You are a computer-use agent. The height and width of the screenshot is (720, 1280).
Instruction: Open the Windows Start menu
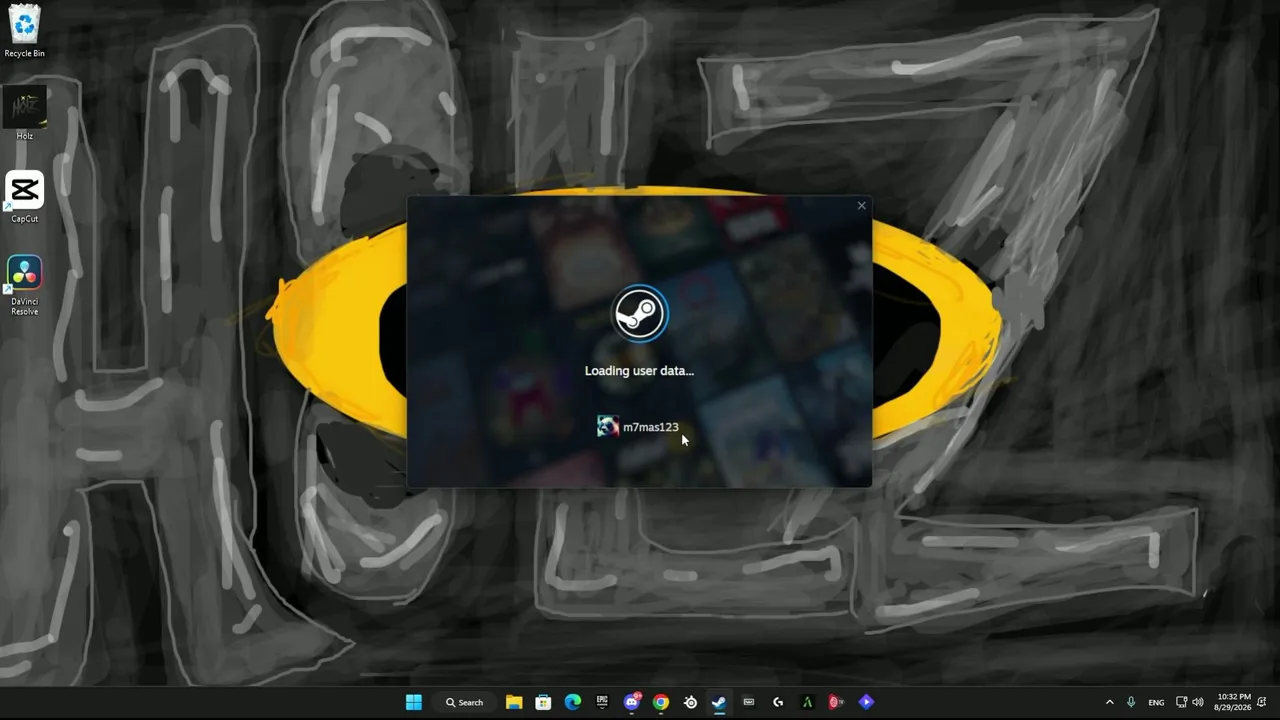414,702
